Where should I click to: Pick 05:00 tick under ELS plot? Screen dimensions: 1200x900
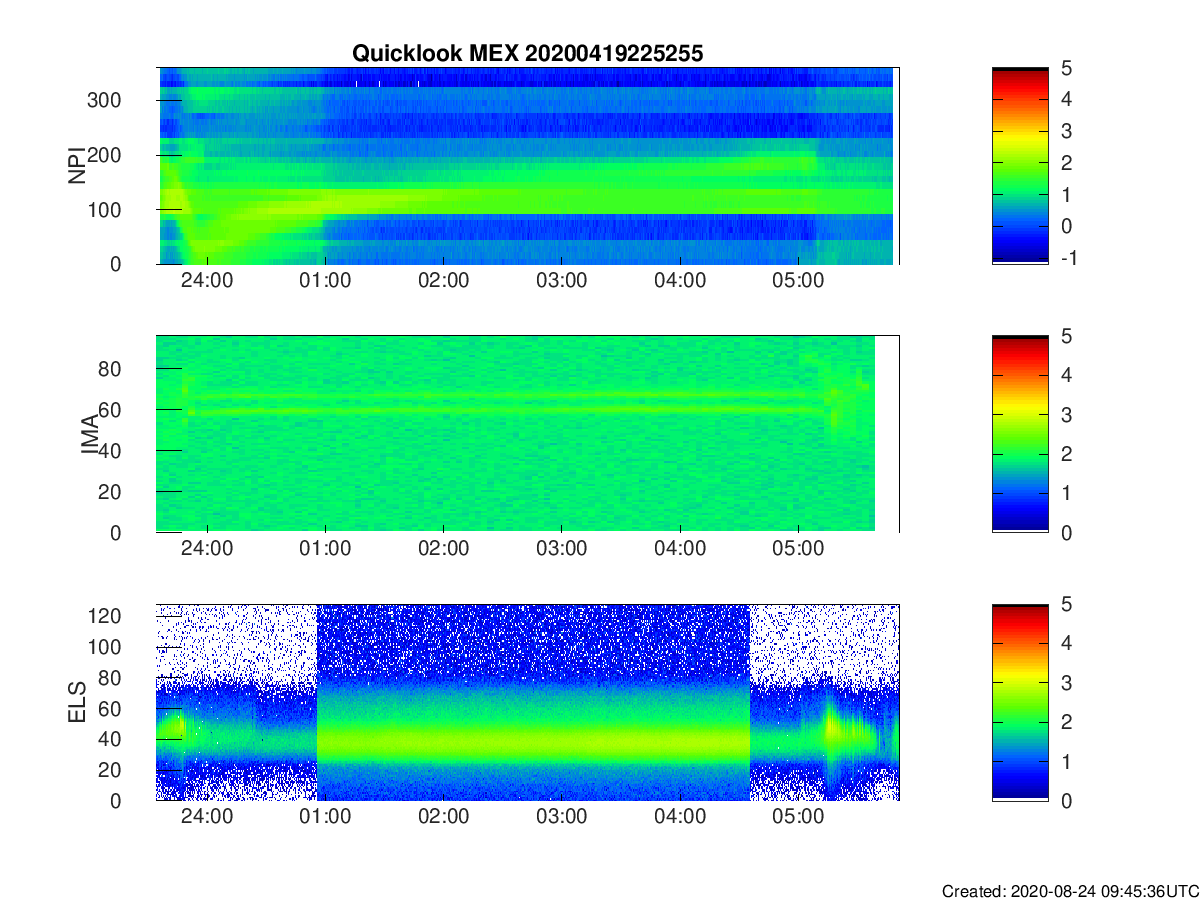tap(797, 817)
